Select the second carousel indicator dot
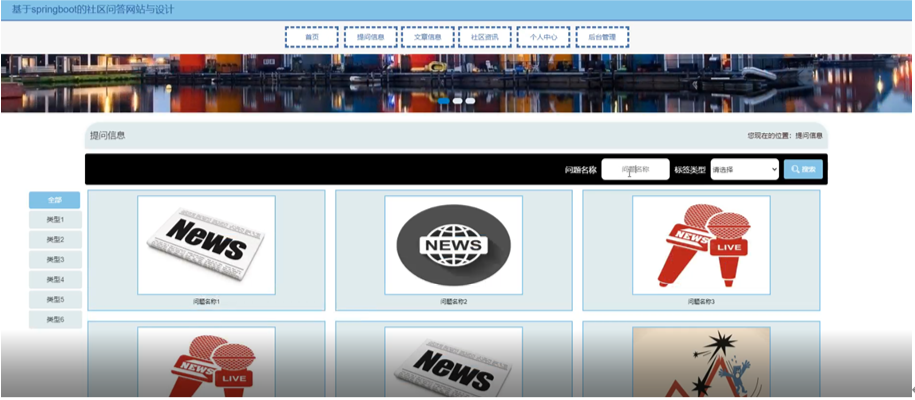The image size is (915, 400). pos(458,101)
